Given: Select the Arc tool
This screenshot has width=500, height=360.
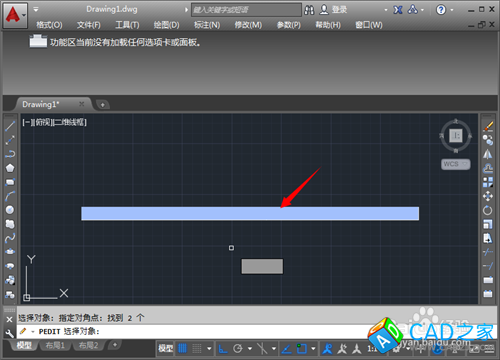Looking at the screenshot, I should click(x=10, y=196).
